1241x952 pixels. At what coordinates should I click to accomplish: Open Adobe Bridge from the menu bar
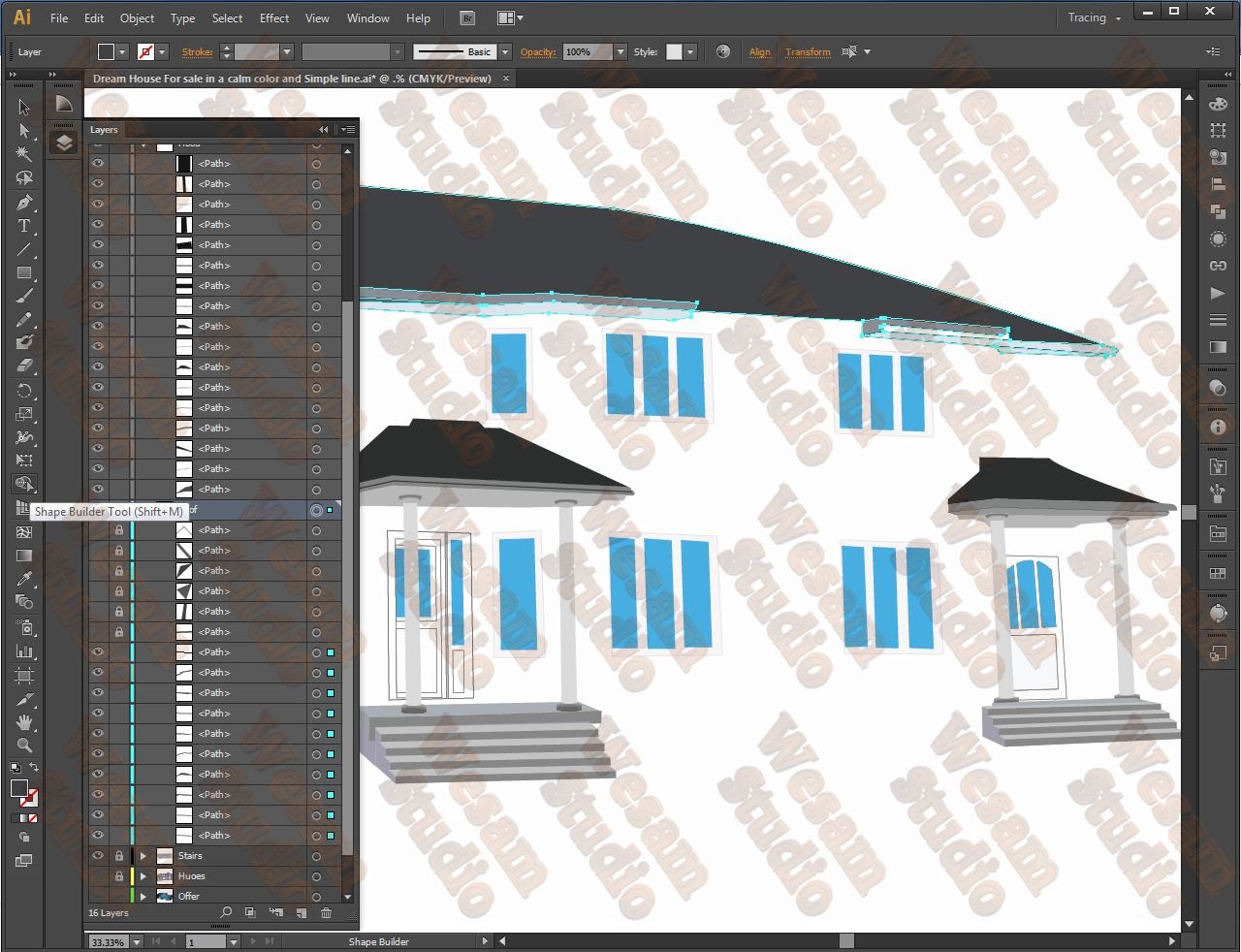coord(467,18)
